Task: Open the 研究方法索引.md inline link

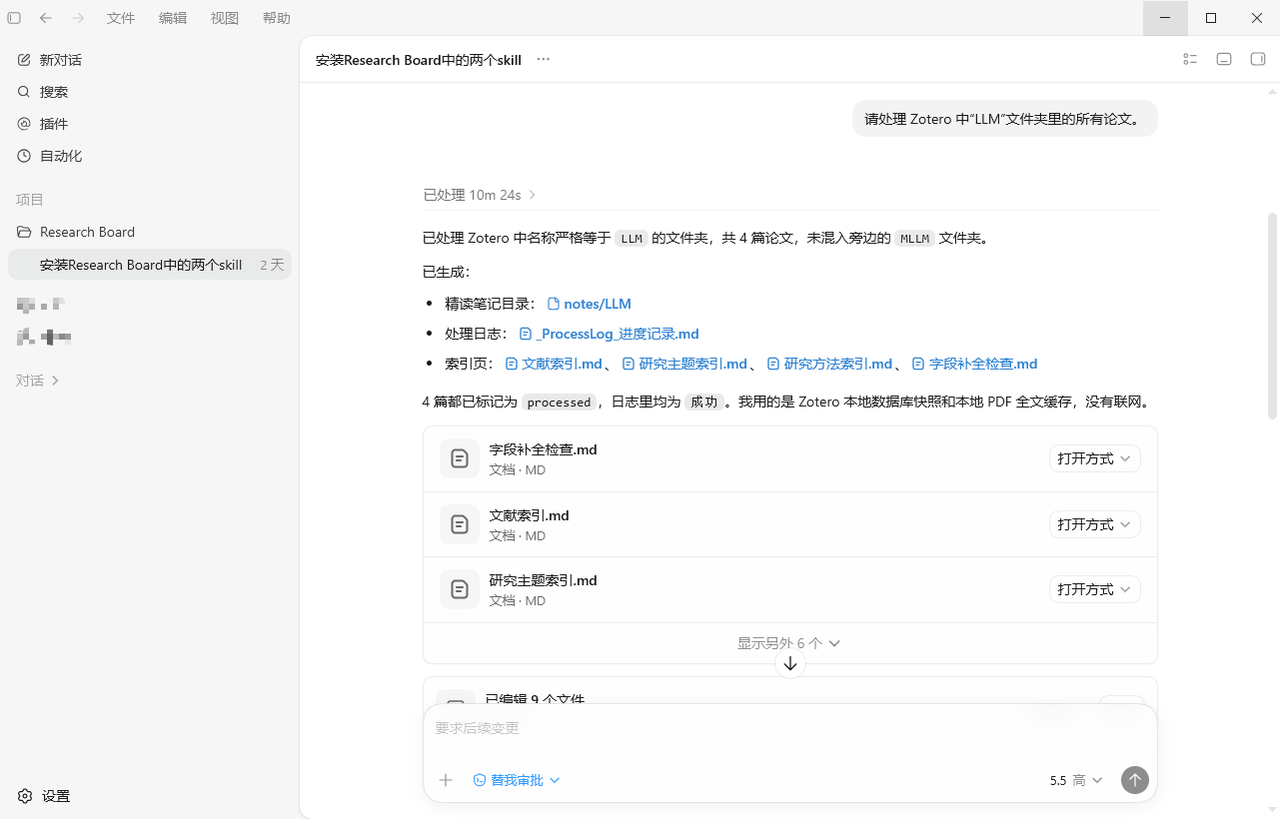Action: tap(830, 364)
